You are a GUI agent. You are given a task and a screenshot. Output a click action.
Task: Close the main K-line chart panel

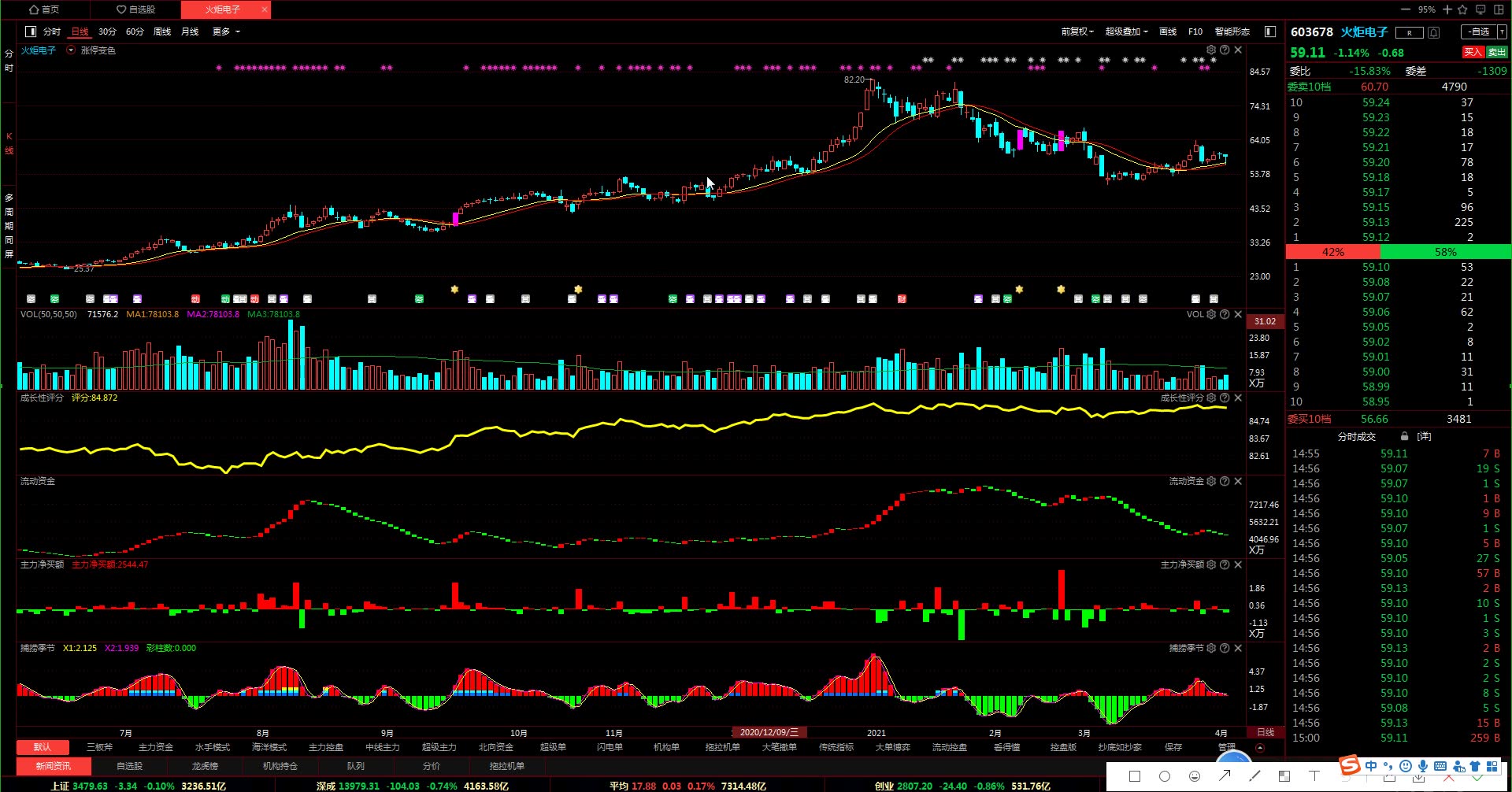click(x=1238, y=50)
